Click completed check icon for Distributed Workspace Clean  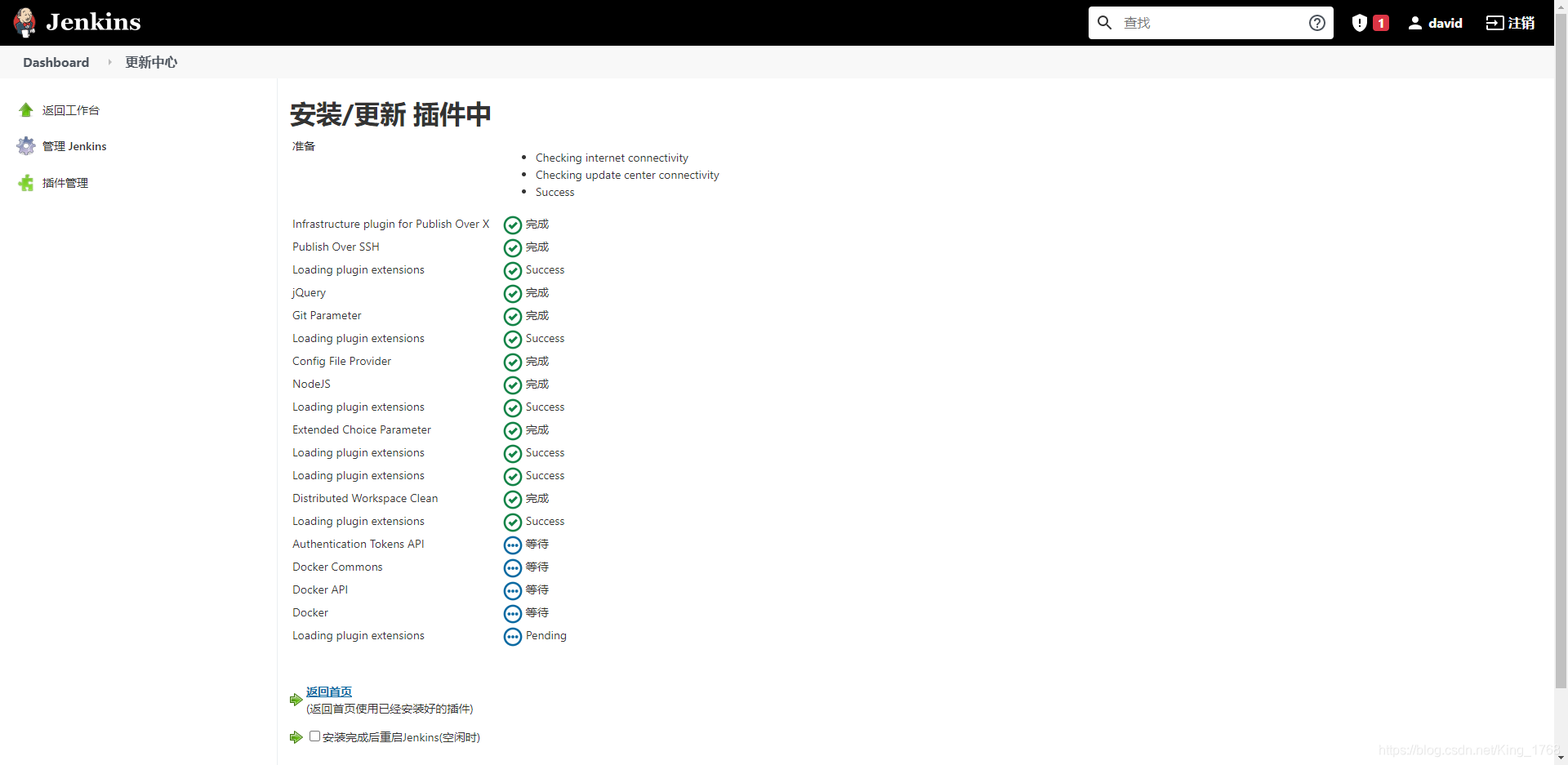(513, 499)
